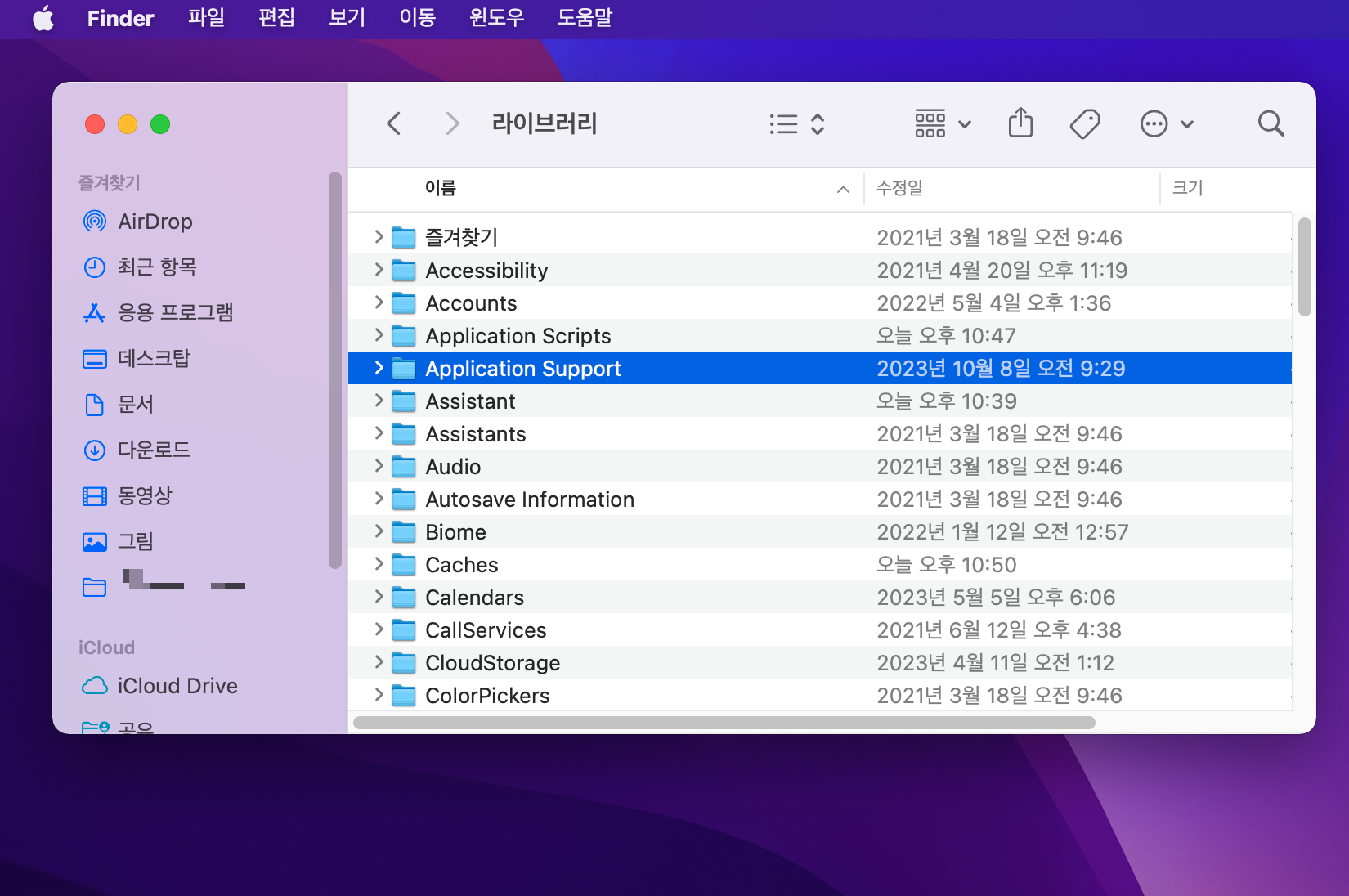The height and width of the screenshot is (896, 1349).
Task: Select the Autosave Information folder
Action: pyautogui.click(x=820, y=499)
